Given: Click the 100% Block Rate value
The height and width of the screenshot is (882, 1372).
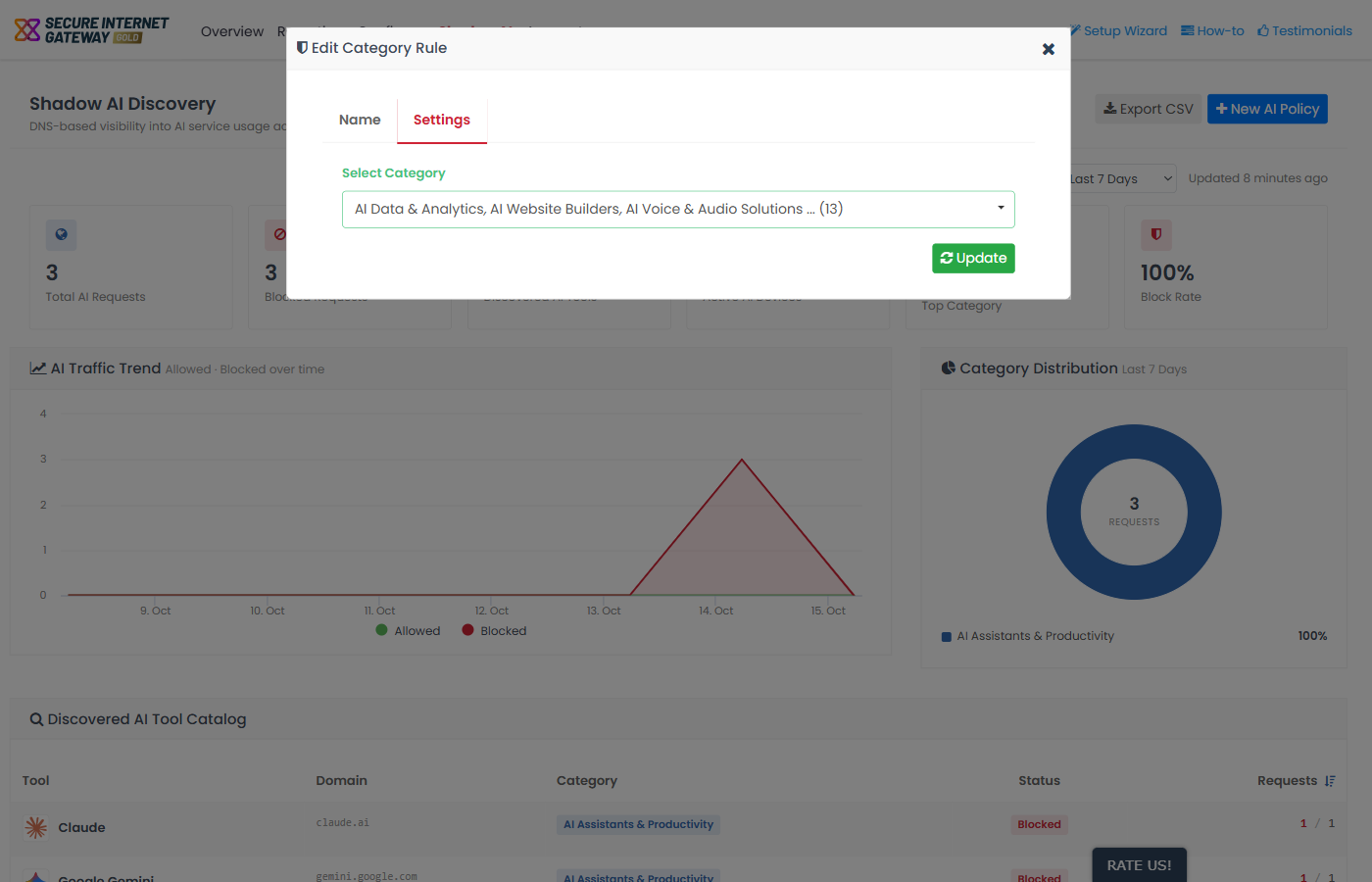Looking at the screenshot, I should coord(1167,272).
